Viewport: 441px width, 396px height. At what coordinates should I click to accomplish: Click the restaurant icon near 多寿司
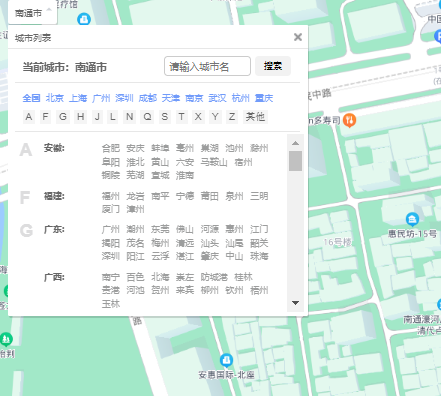tap(349, 120)
